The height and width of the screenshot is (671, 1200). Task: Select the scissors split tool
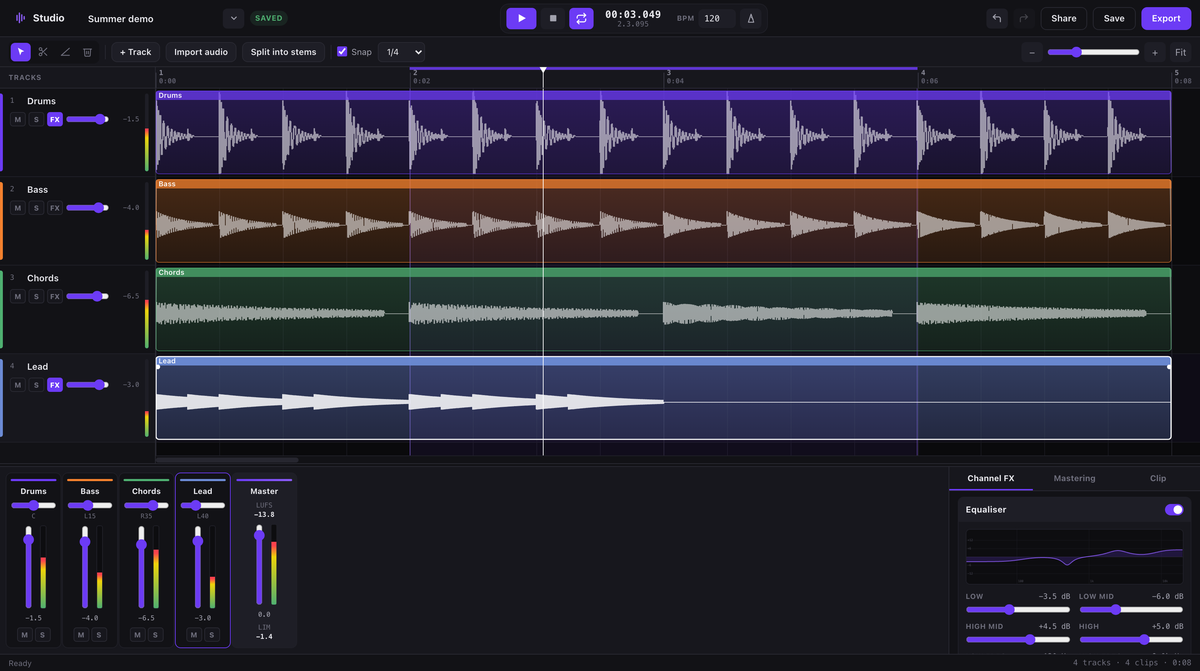[x=43, y=52]
